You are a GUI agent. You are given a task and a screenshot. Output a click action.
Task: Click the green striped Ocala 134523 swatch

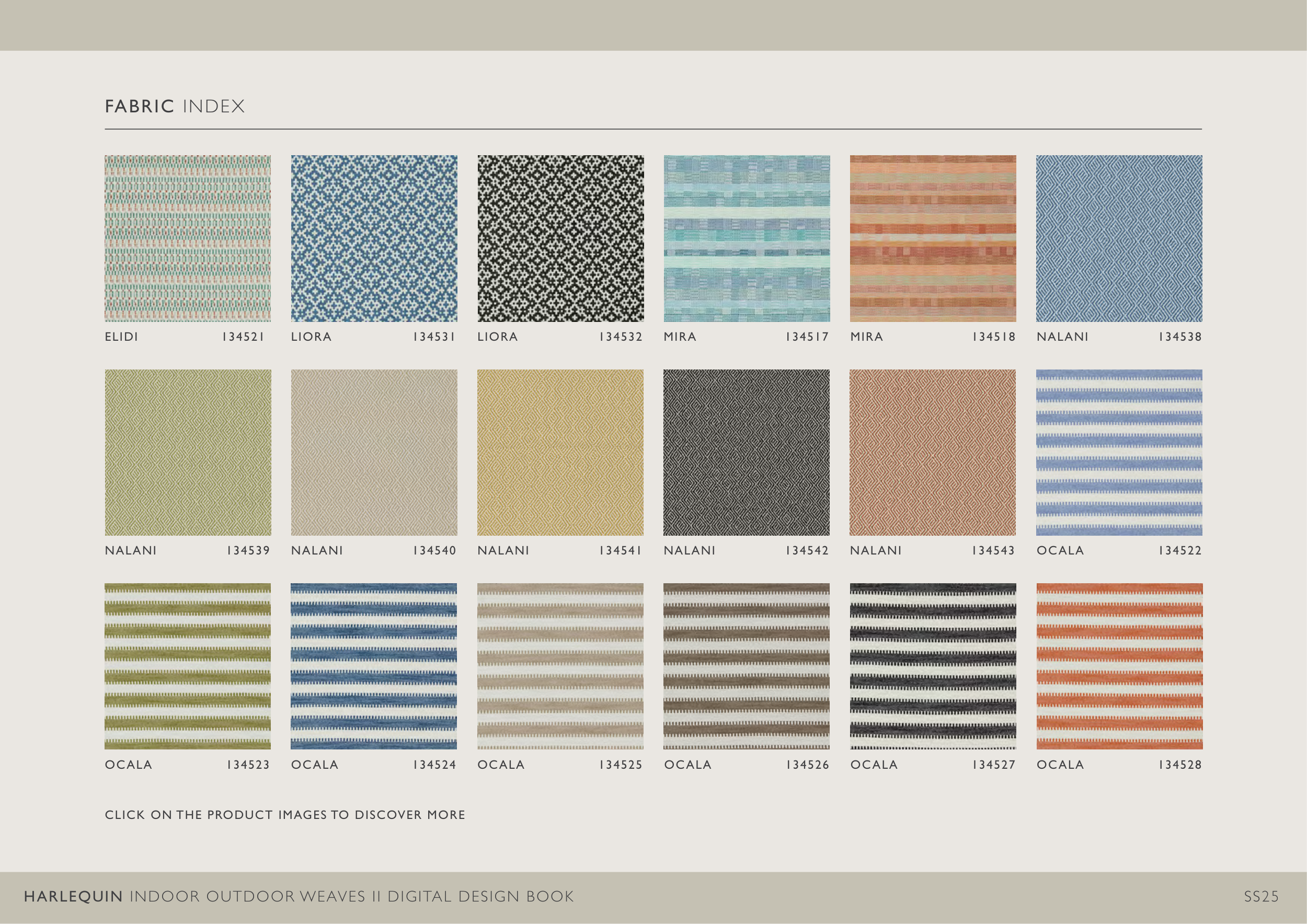(x=187, y=666)
